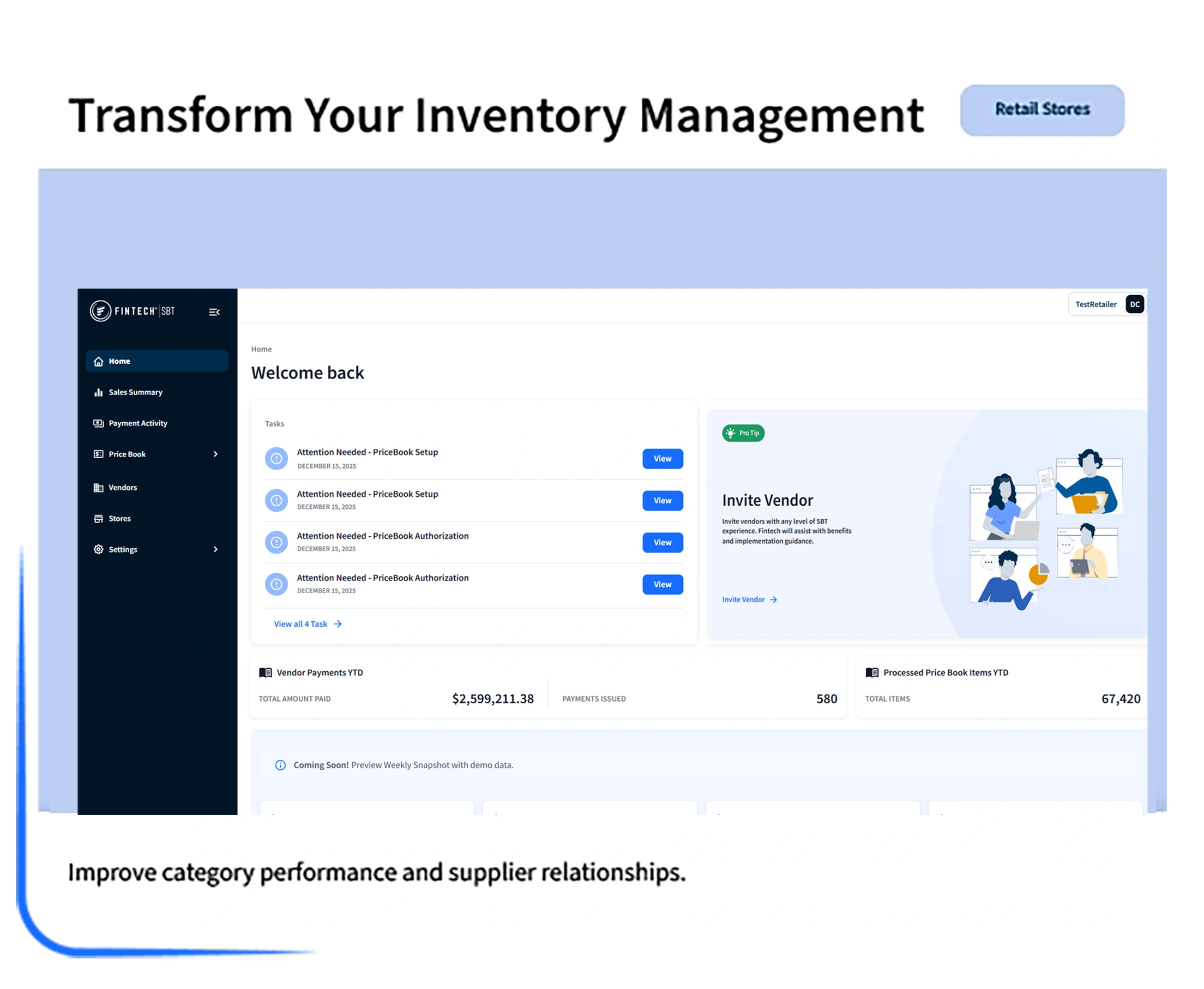
Task: Collapse sidebar with the hamburger menu icon
Action: coord(214,312)
